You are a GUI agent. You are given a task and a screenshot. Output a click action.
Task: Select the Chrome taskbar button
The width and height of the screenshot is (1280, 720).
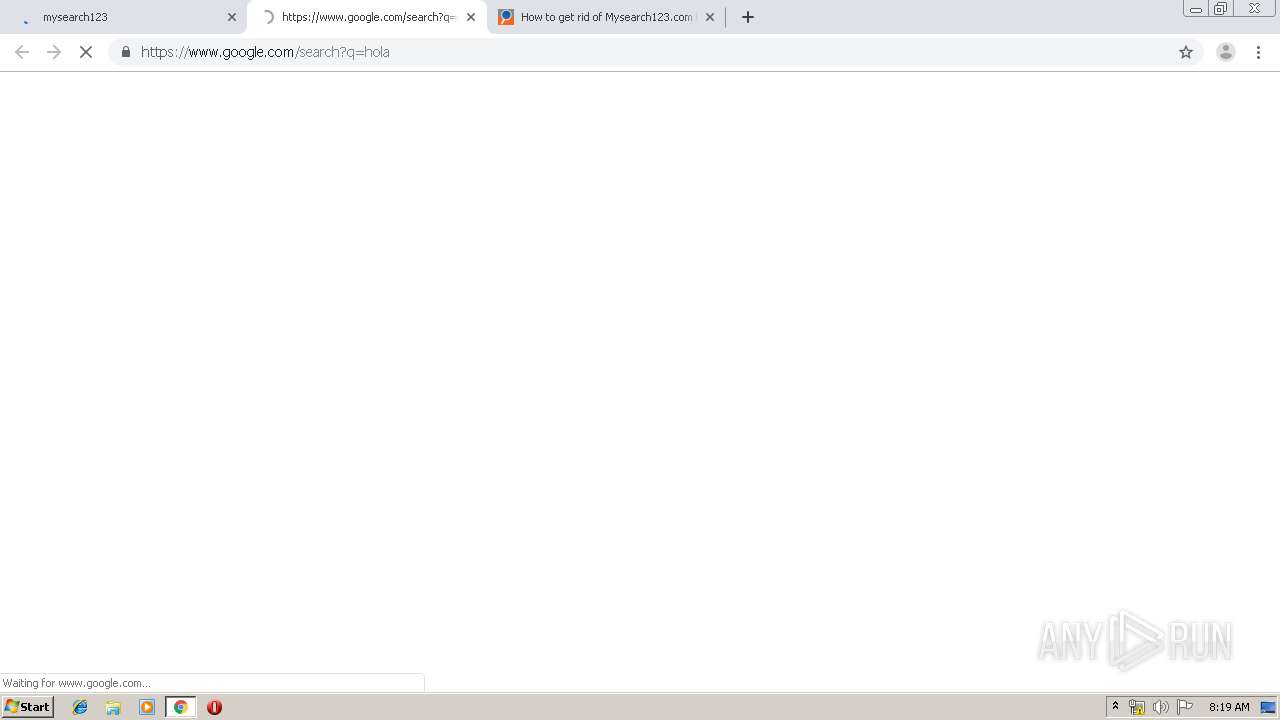180,707
